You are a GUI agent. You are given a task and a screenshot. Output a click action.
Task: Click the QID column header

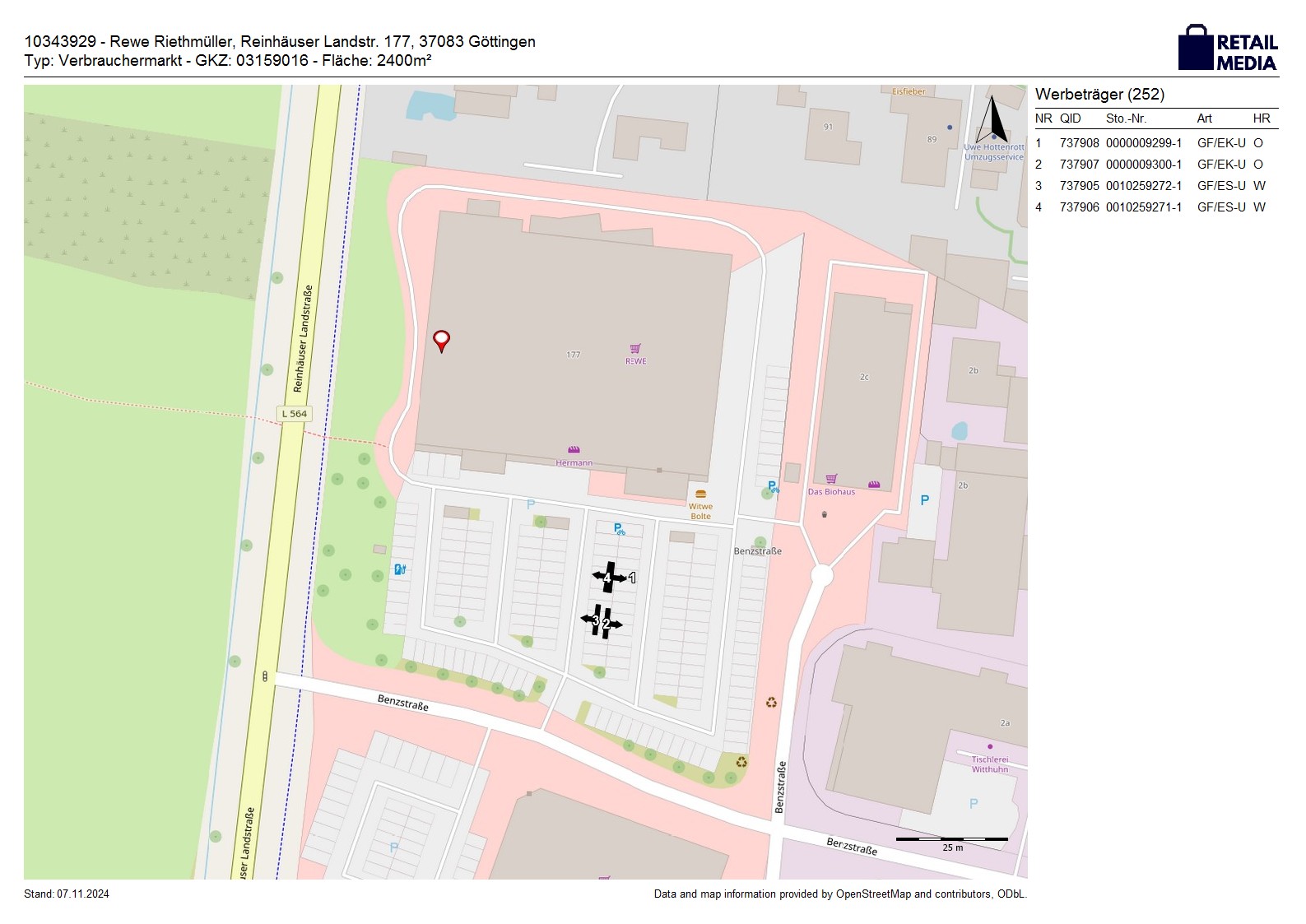[1070, 118]
